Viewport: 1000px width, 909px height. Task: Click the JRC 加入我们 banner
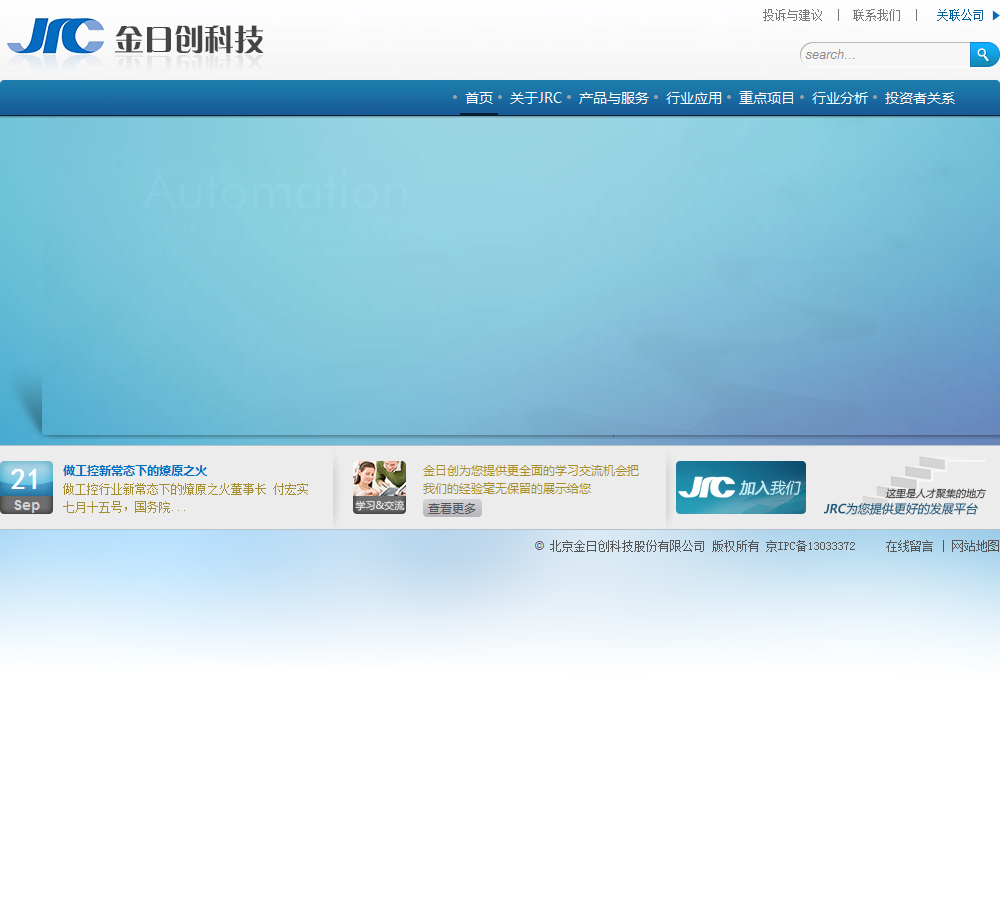tap(740, 487)
